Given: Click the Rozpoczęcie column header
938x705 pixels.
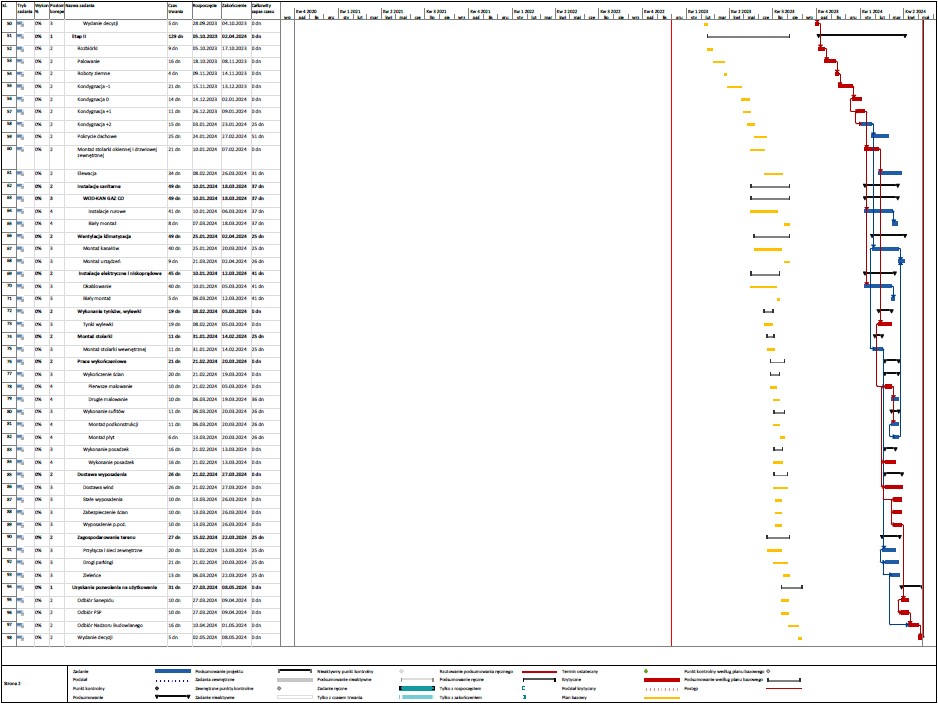Looking at the screenshot, I should pyautogui.click(x=206, y=7).
